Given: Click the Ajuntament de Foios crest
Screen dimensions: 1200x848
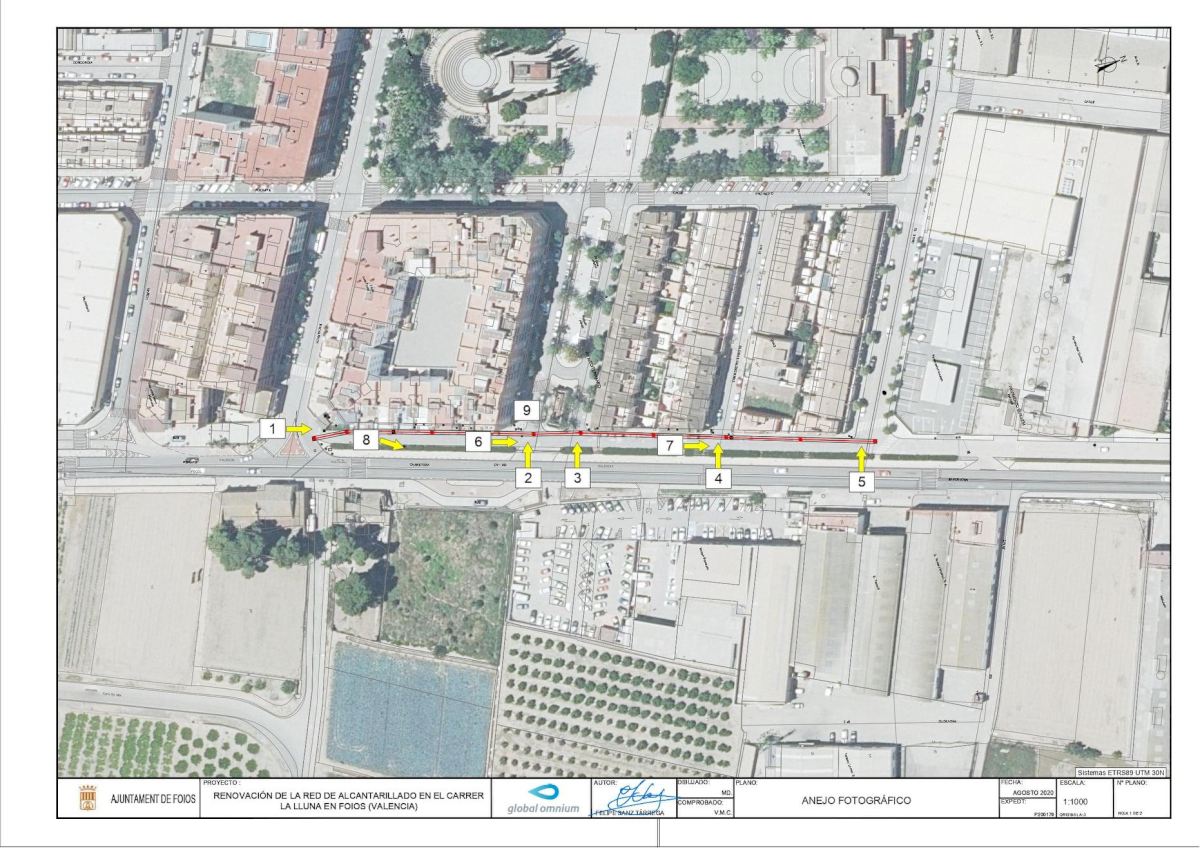Looking at the screenshot, I should (x=87, y=800).
